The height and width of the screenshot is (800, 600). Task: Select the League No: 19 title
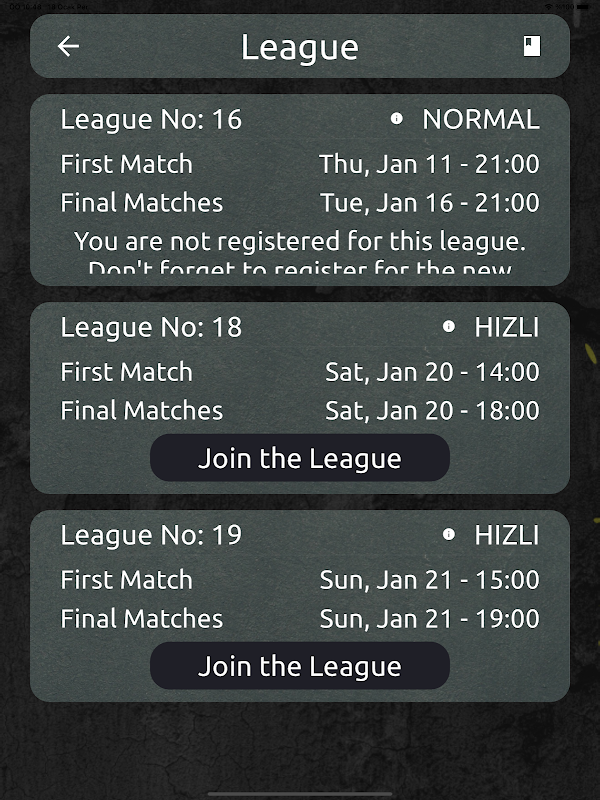[151, 535]
